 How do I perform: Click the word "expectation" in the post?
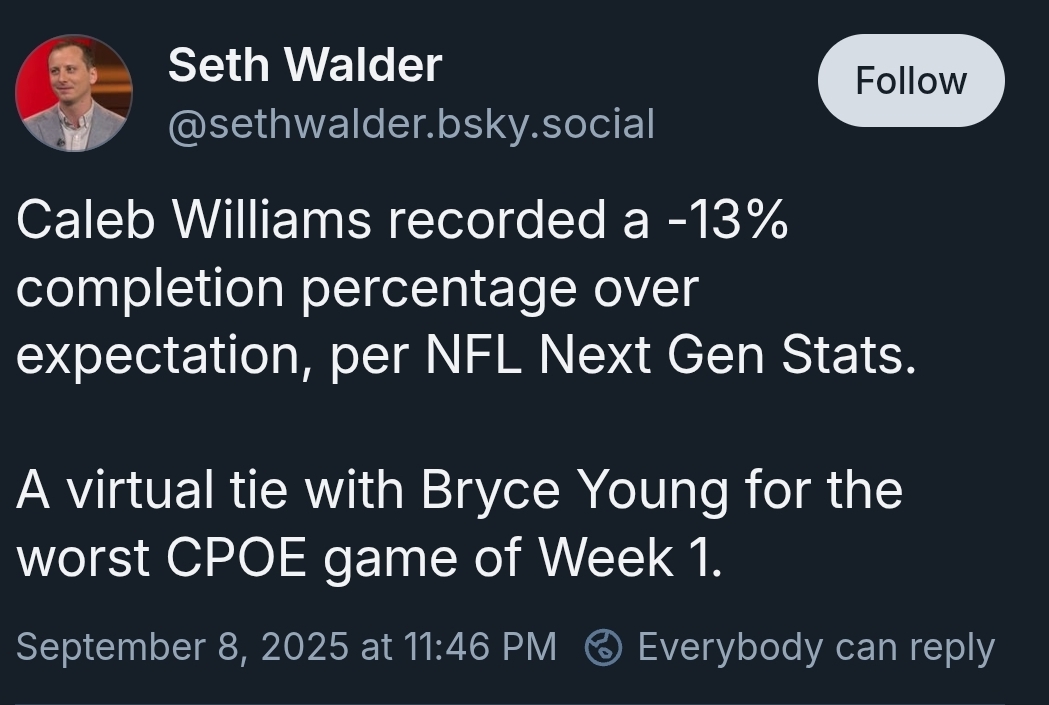[x=159, y=356]
